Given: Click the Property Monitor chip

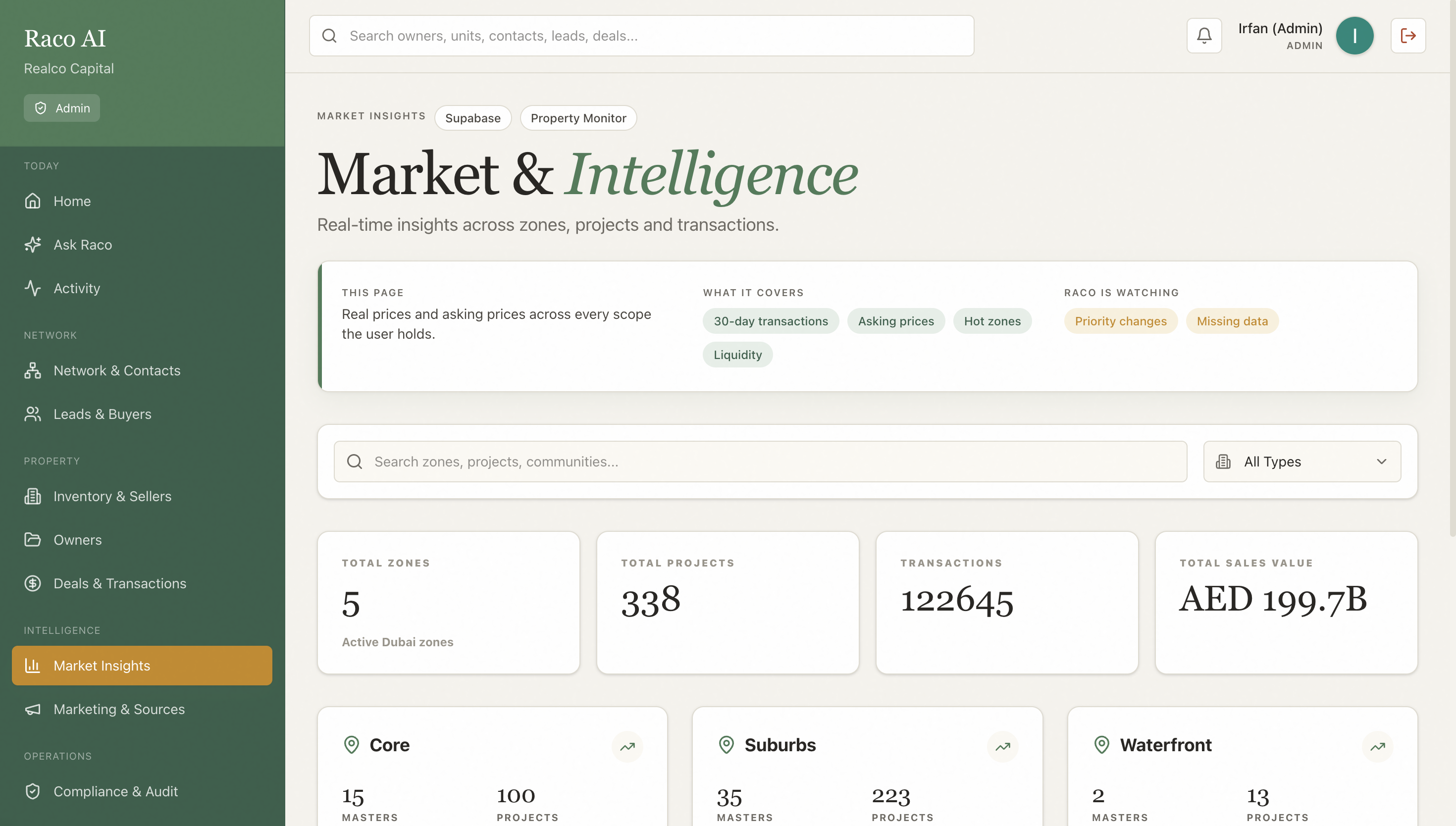Looking at the screenshot, I should click(578, 118).
